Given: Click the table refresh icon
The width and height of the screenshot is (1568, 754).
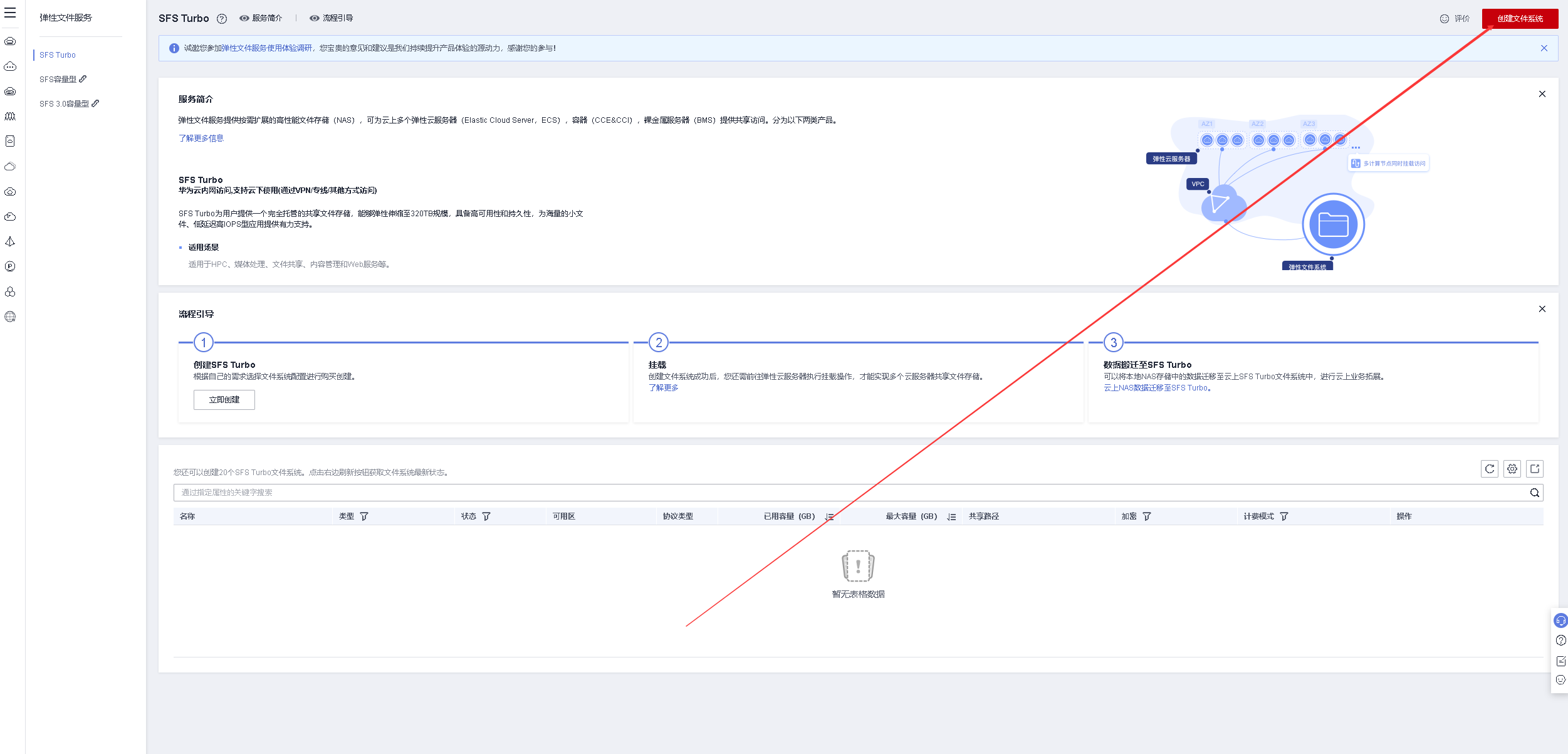Looking at the screenshot, I should [1490, 469].
